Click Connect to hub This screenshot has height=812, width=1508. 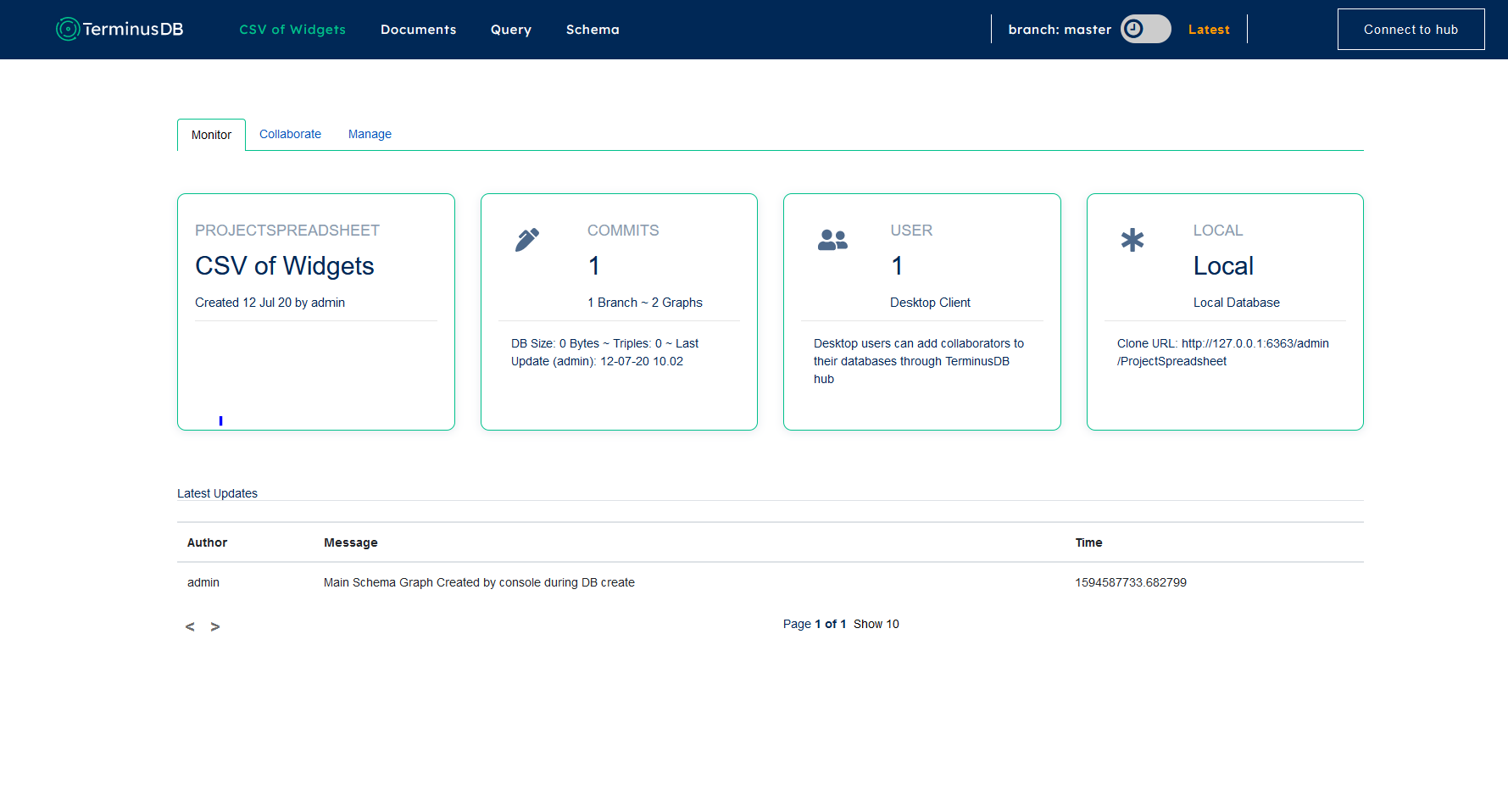1411,29
